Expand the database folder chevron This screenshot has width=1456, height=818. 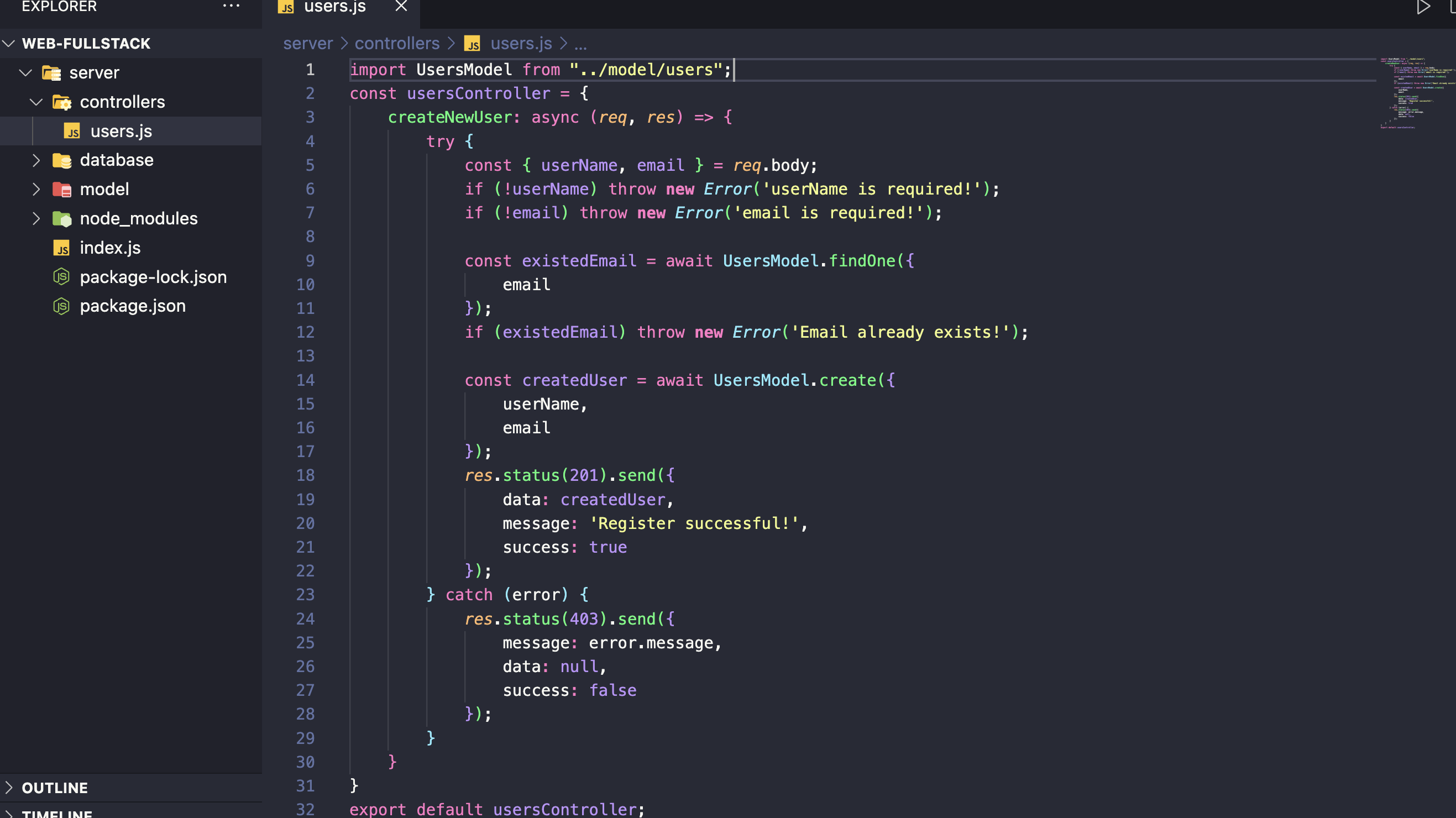tap(36, 160)
